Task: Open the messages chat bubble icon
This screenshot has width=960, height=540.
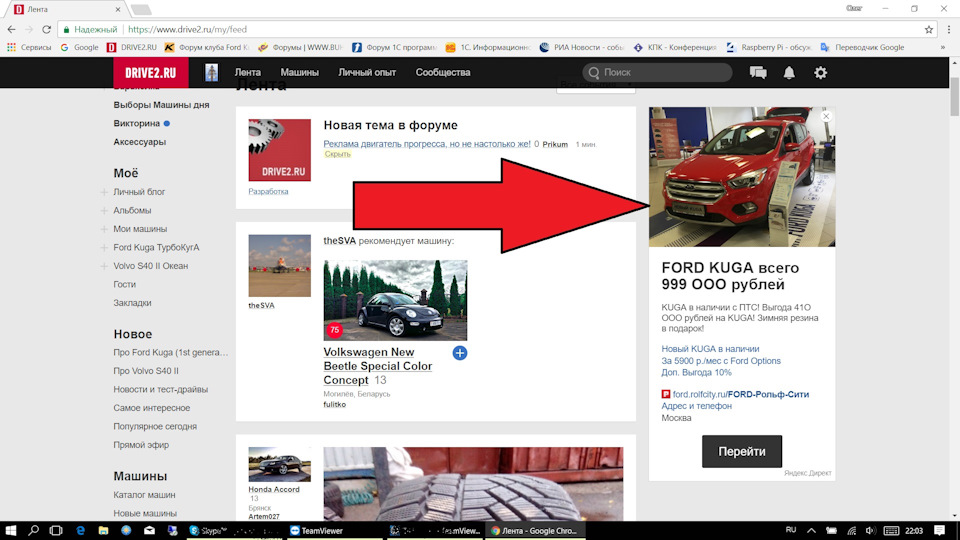Action: coord(758,73)
